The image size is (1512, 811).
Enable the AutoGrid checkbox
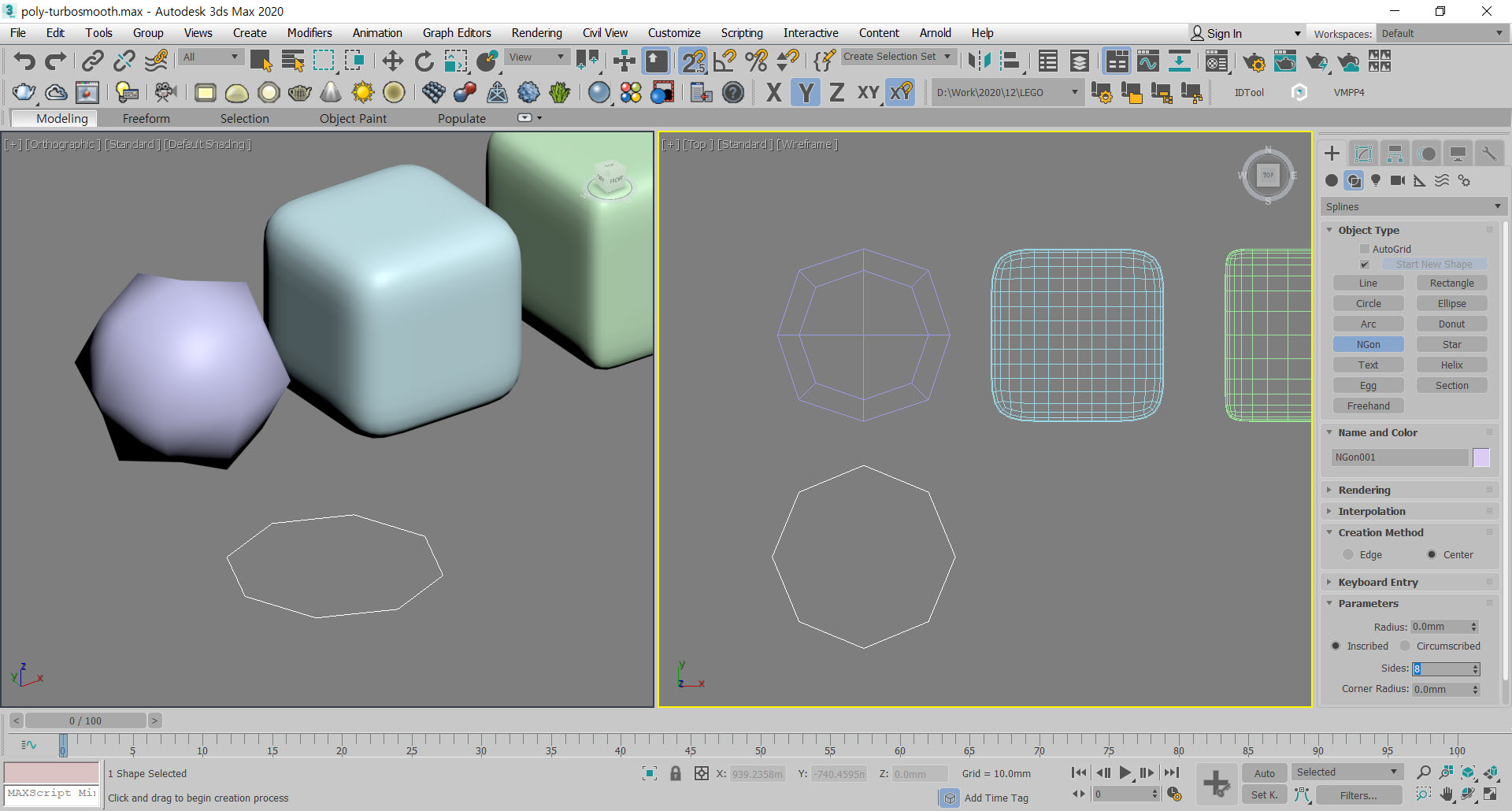pyautogui.click(x=1365, y=249)
